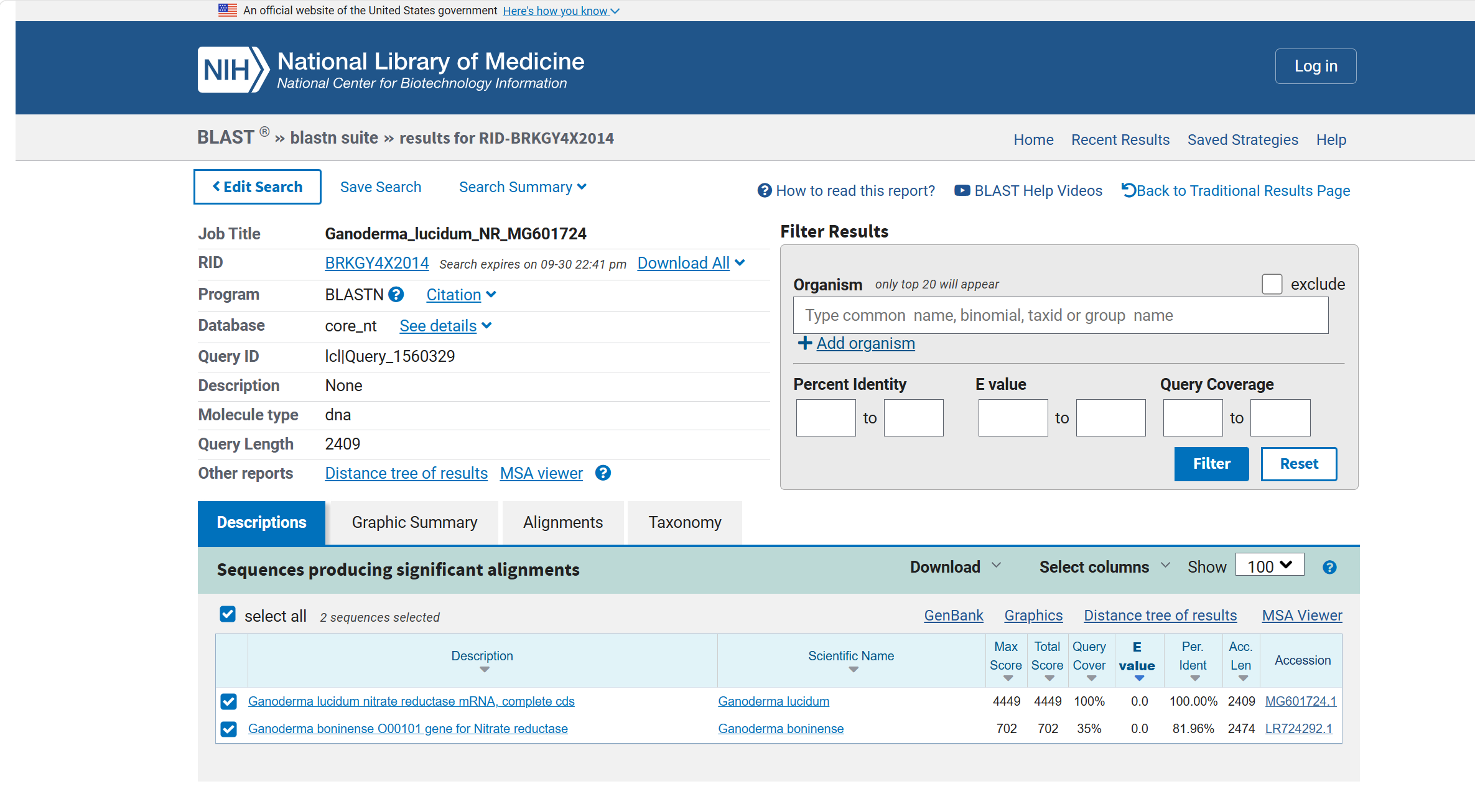Uncheck the Ganoderma lucidum nitrate reductase row

[x=228, y=701]
